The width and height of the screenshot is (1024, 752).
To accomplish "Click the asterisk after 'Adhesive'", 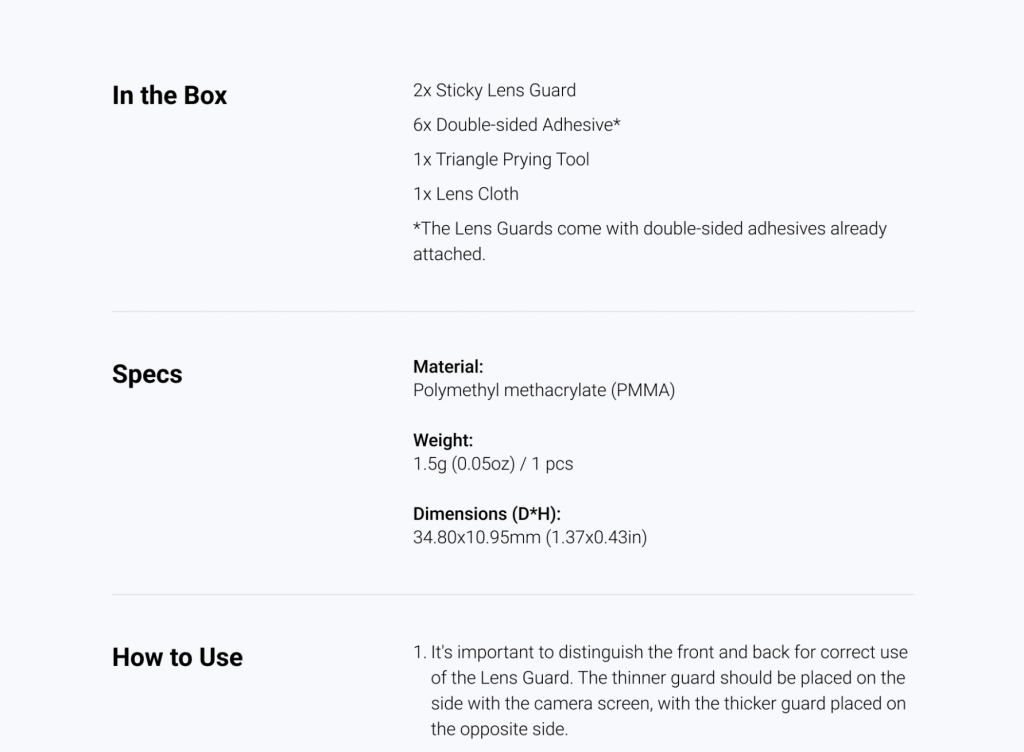I will click(x=616, y=122).
